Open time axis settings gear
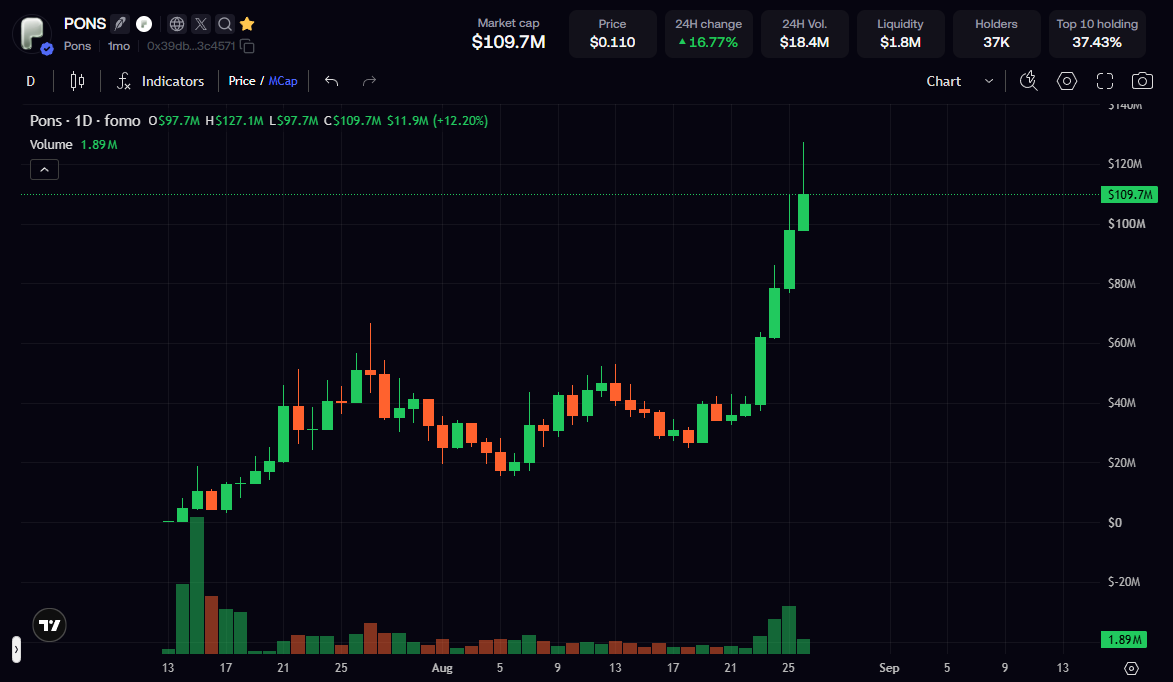 [x=1131, y=668]
